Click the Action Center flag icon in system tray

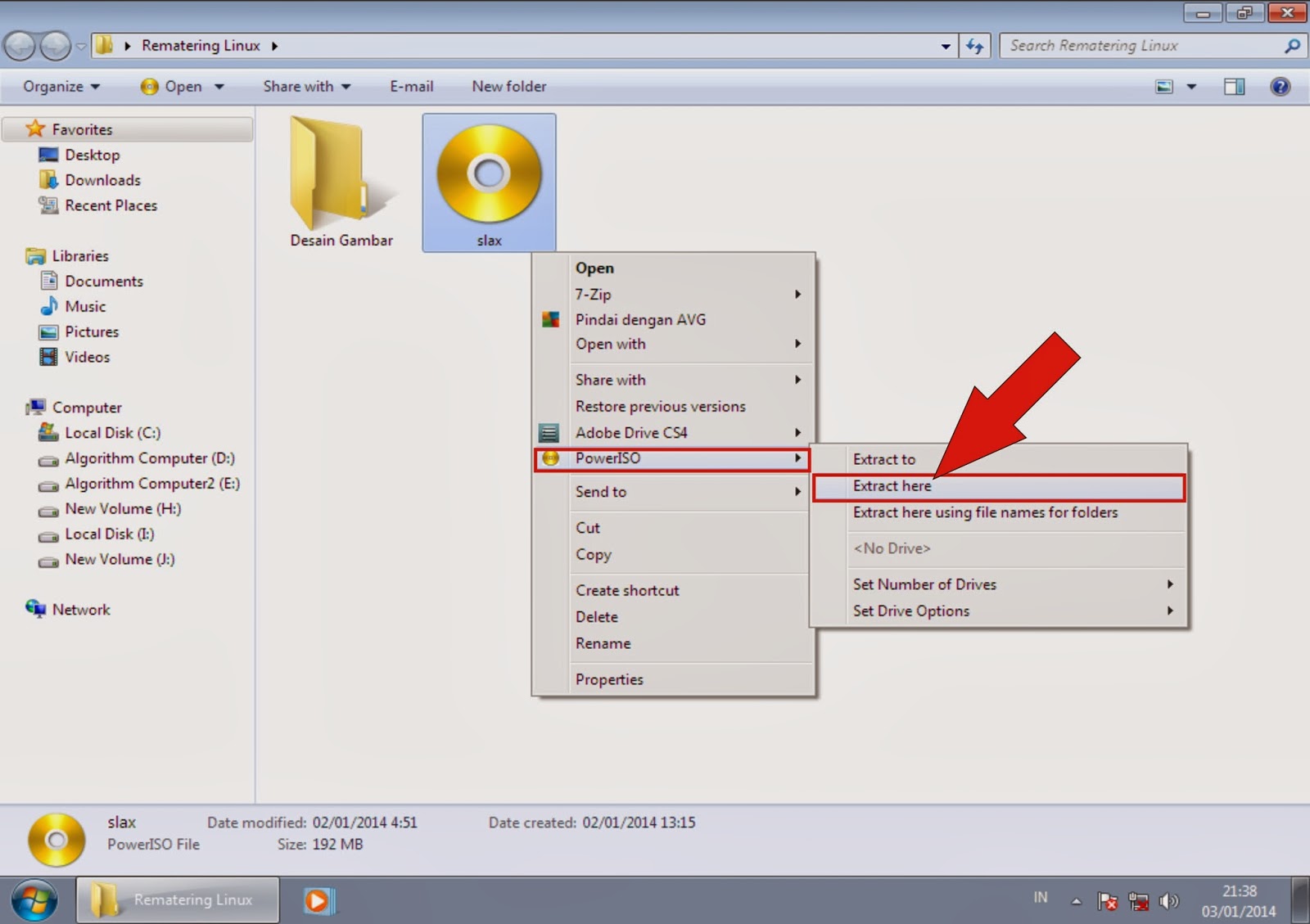(1109, 901)
